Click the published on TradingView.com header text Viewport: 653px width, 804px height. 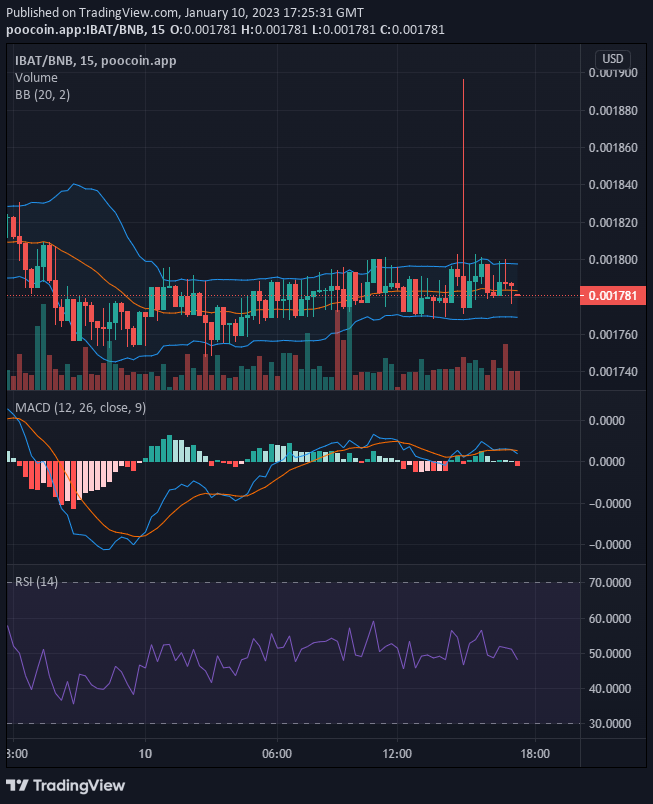pos(185,12)
